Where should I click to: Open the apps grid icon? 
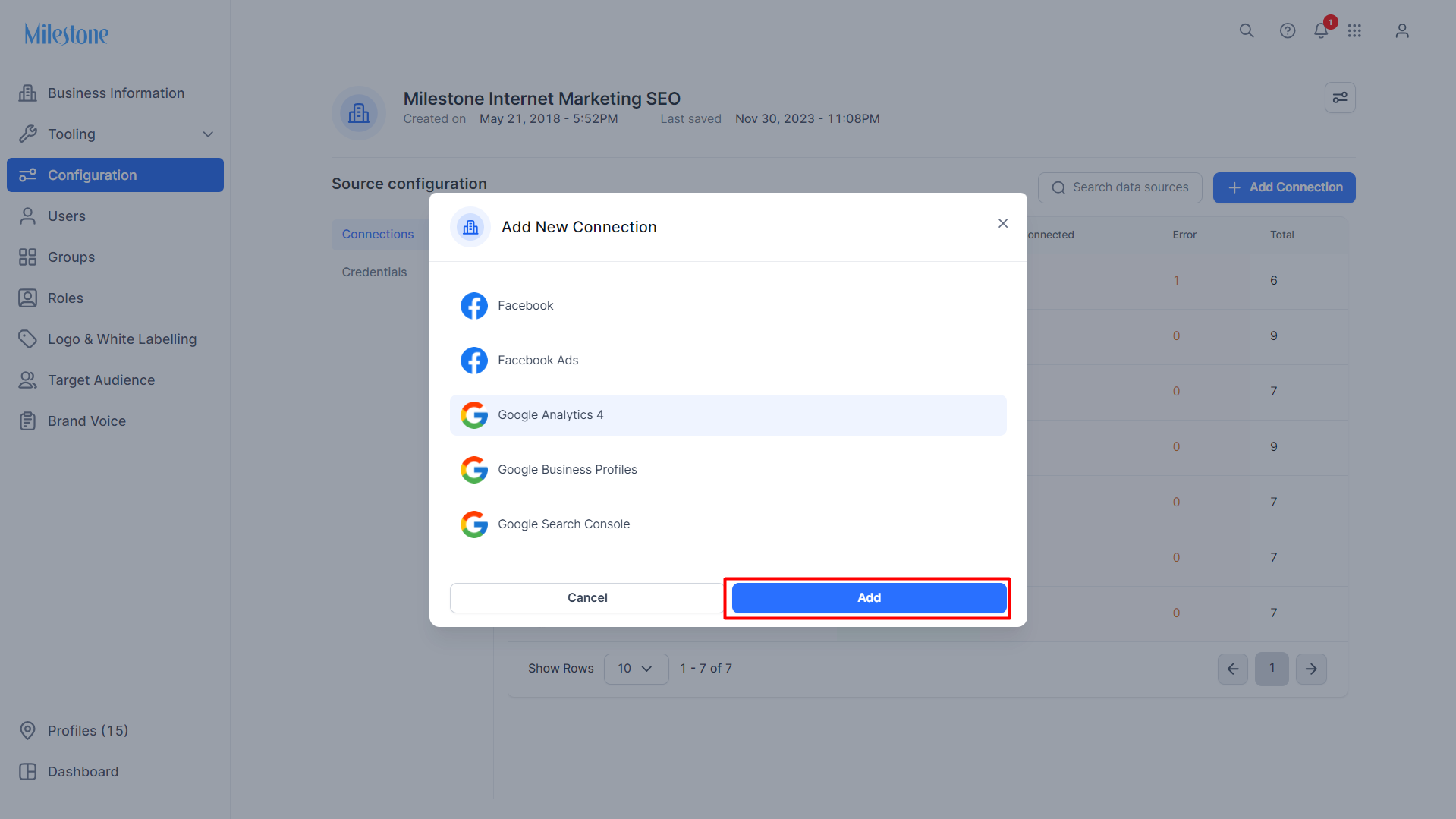[1354, 31]
